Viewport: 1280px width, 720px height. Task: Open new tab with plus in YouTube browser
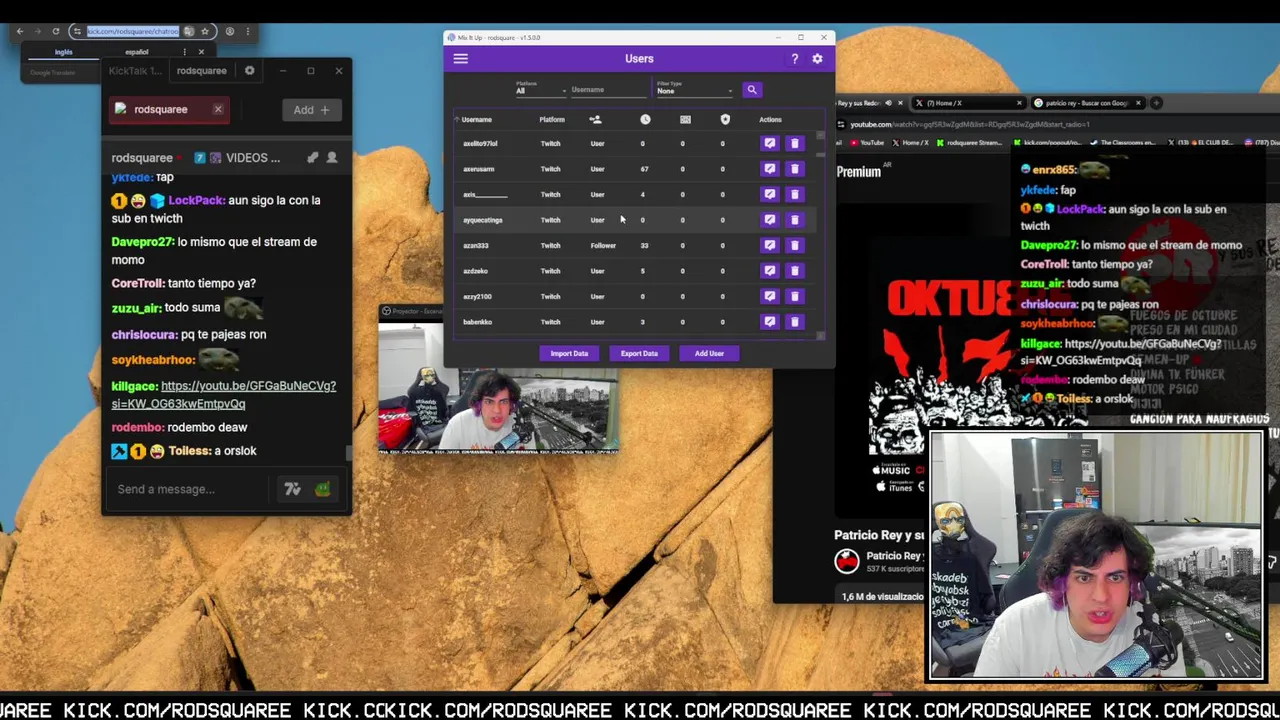pos(1156,103)
